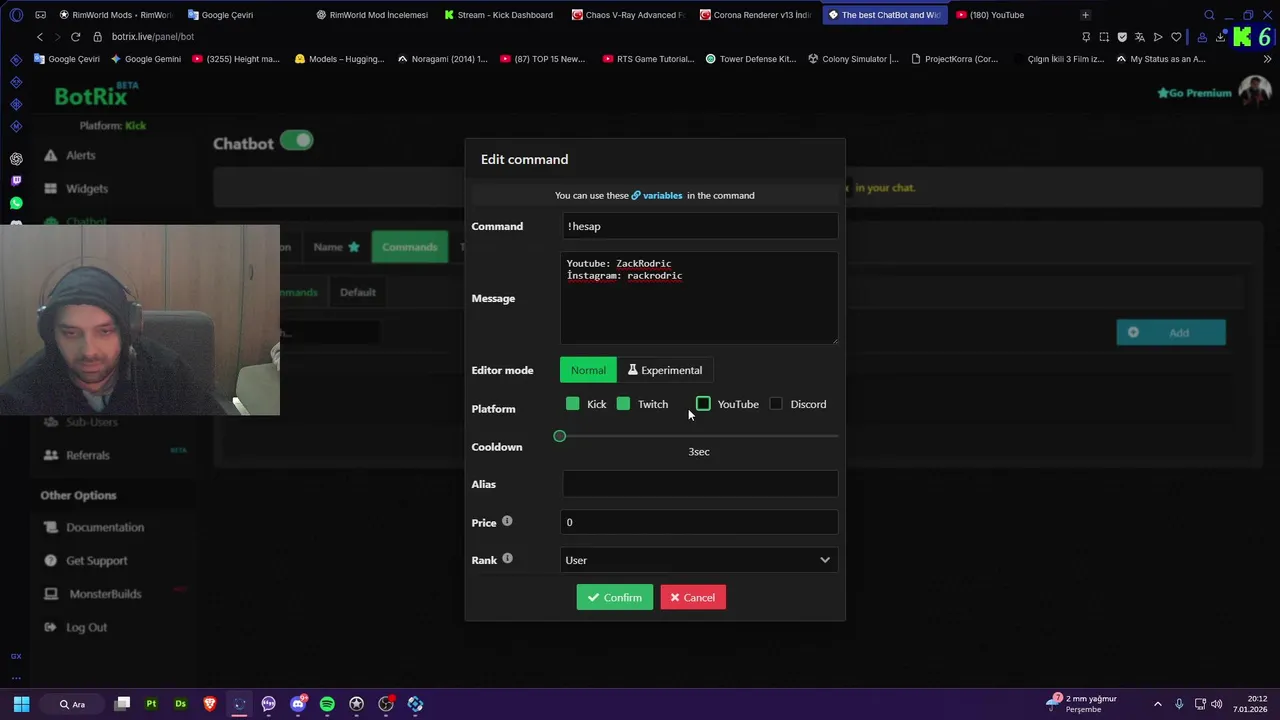1280x720 pixels.
Task: Cancel the Edit command dialog
Action: tap(693, 598)
